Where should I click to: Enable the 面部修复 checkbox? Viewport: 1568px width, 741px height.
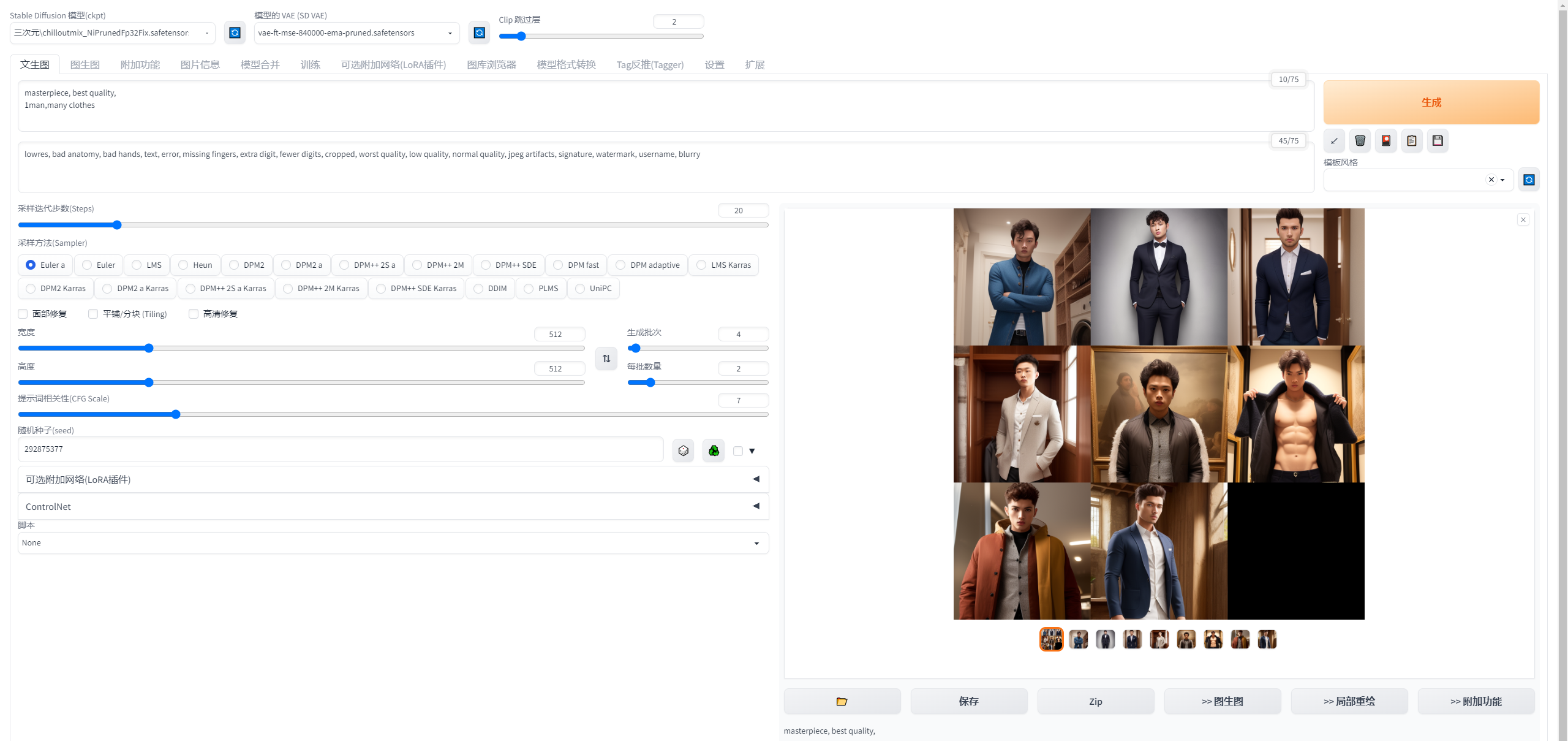point(23,314)
